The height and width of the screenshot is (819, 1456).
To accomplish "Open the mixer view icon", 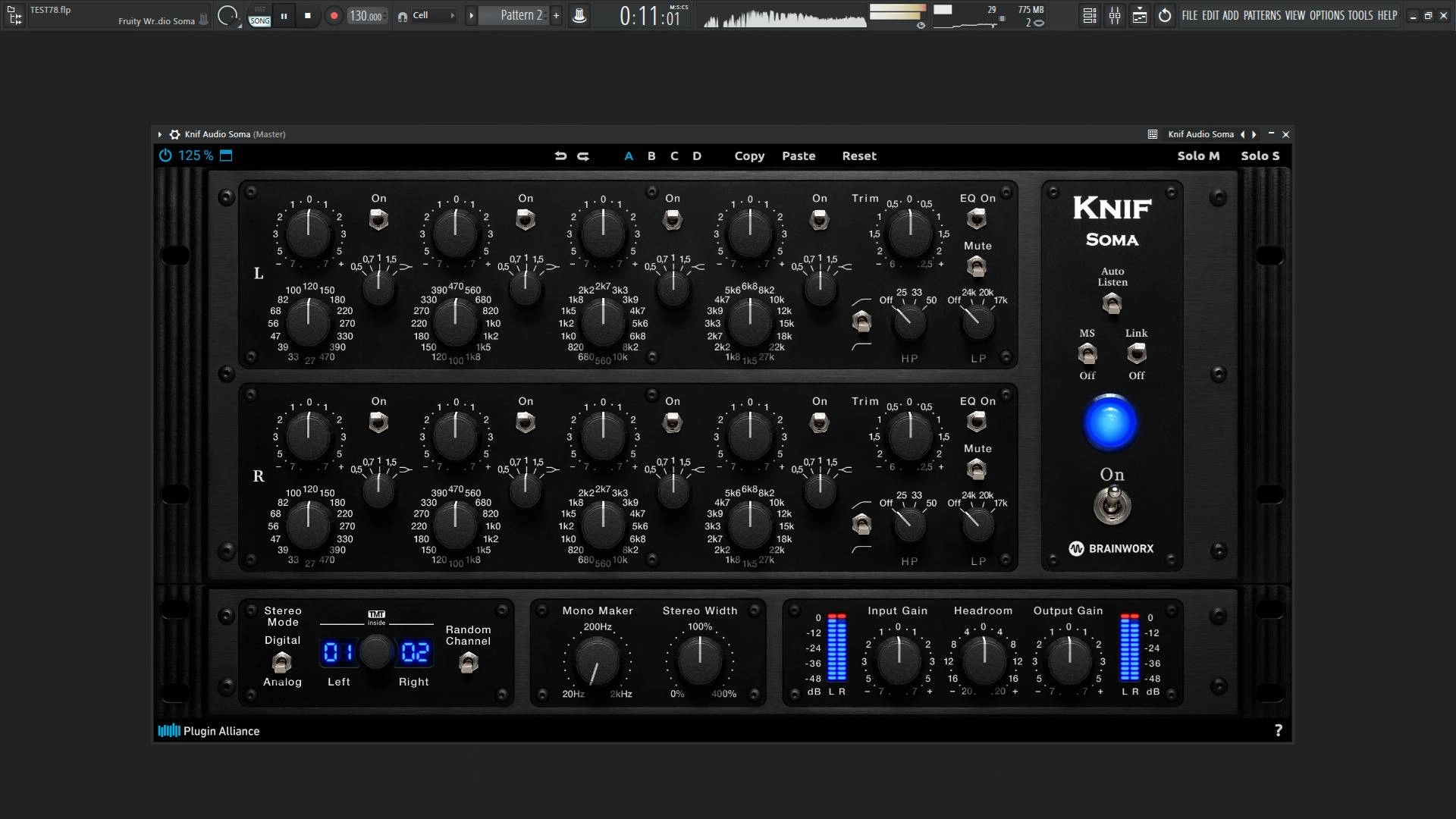I will [1115, 15].
